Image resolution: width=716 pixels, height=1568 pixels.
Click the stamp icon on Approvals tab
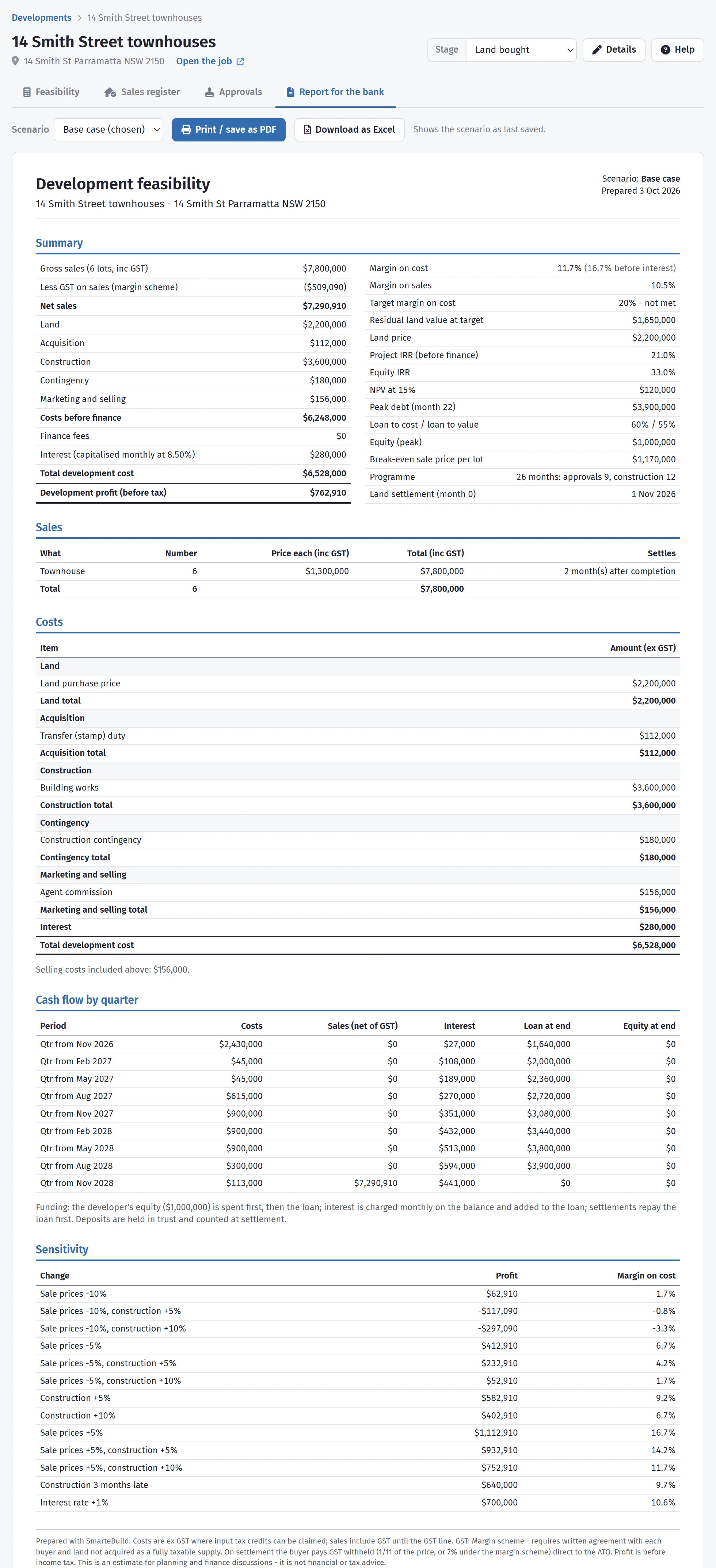tap(209, 92)
